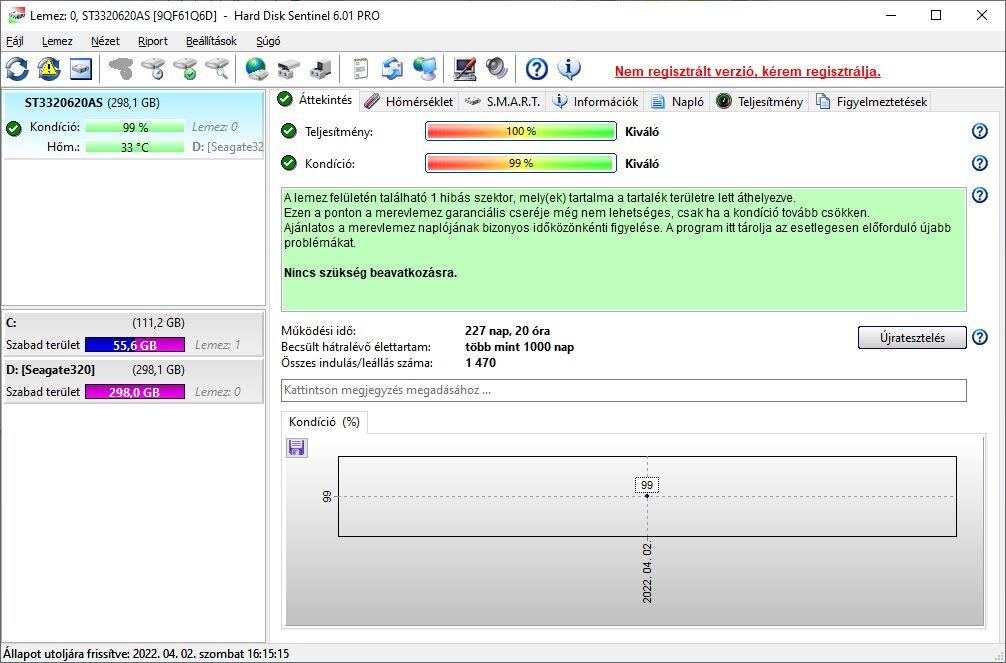Viewport: 1006px width, 663px height.
Task: Click the info bubble toolbar icon
Action: 568,69
